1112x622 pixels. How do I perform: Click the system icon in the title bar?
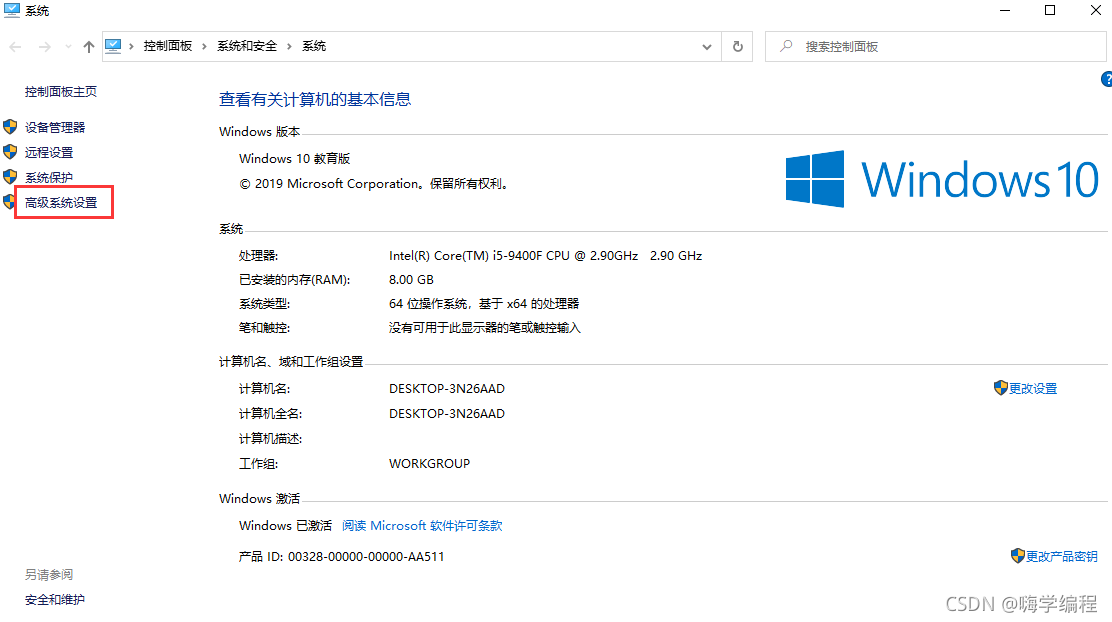click(x=11, y=11)
